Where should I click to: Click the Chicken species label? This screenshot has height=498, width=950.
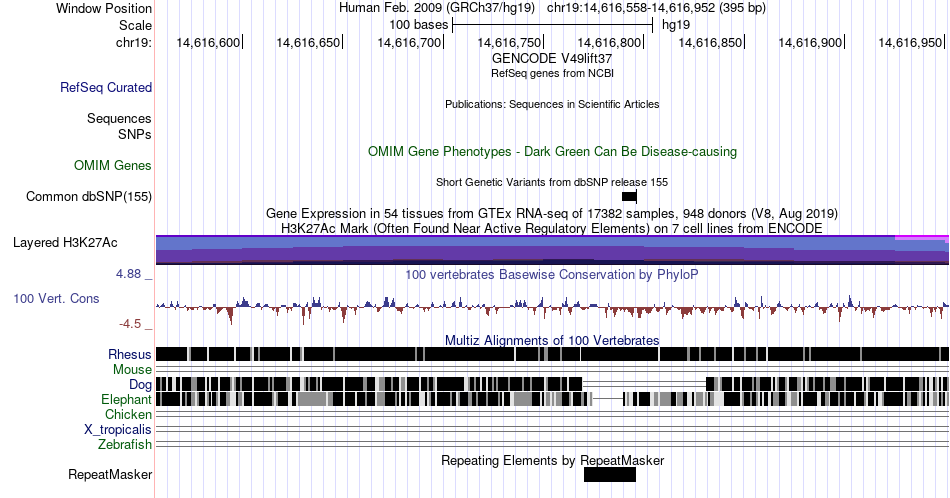coord(128,414)
